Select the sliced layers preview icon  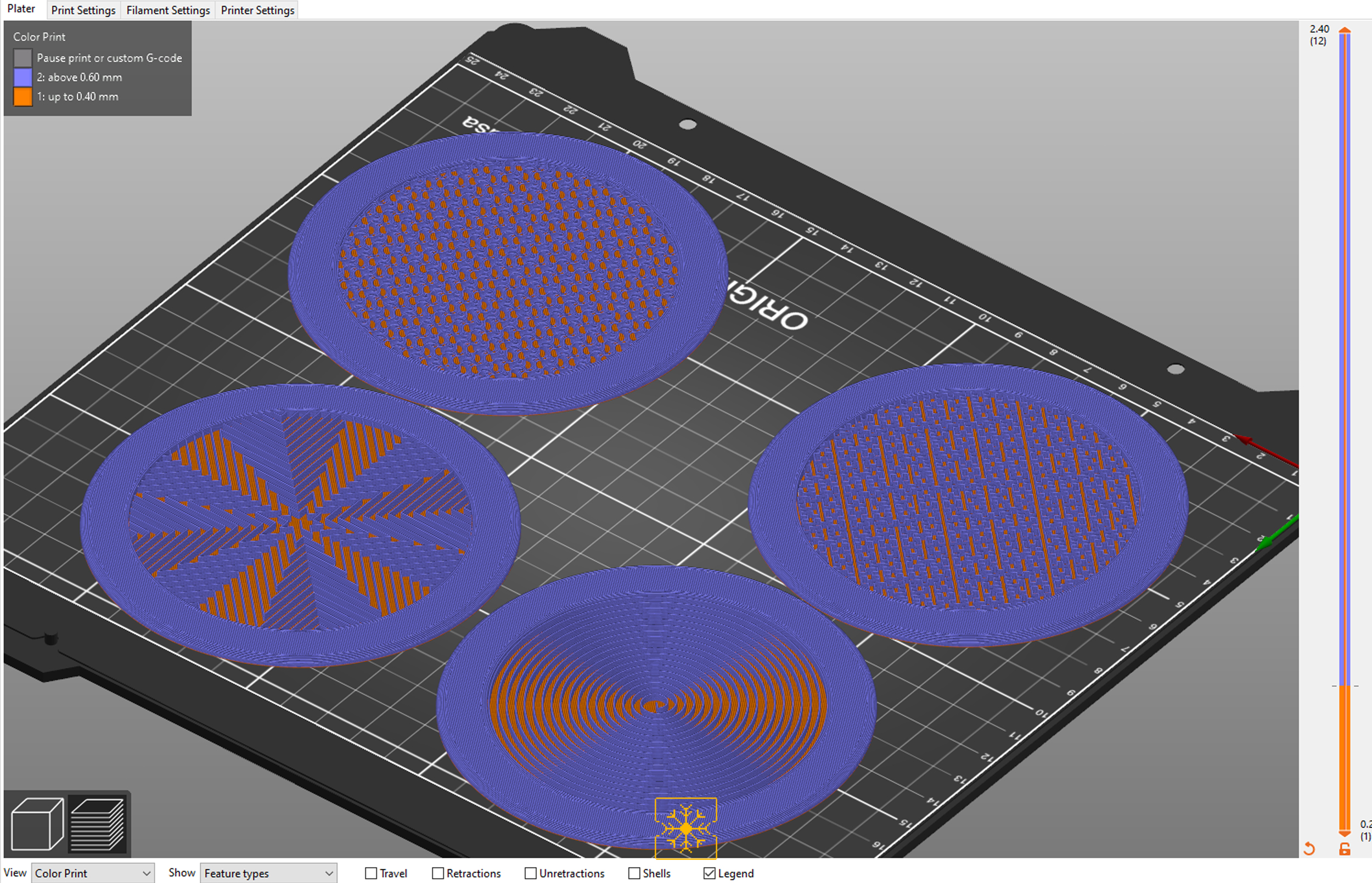(x=98, y=823)
